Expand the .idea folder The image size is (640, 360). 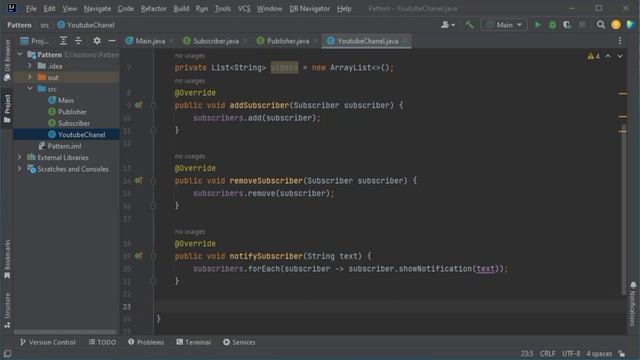30,66
